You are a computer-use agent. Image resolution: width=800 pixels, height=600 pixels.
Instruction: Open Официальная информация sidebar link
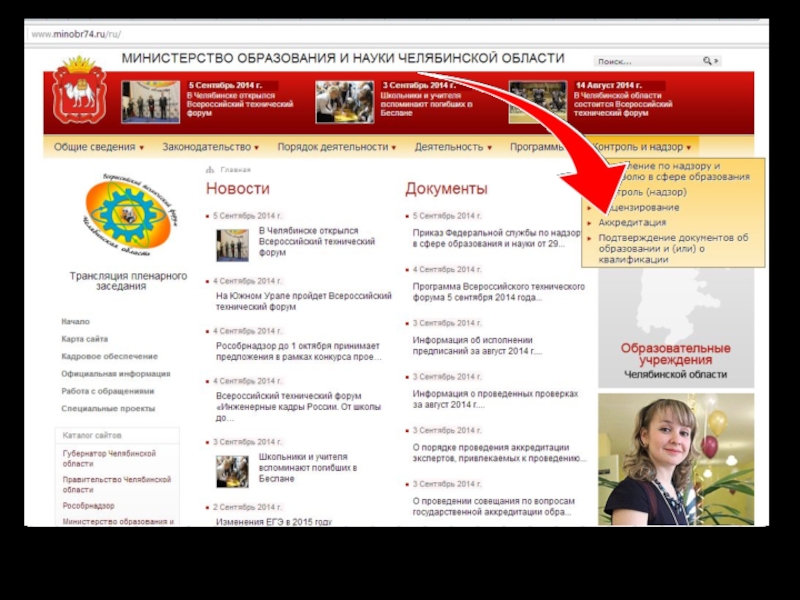[116, 373]
